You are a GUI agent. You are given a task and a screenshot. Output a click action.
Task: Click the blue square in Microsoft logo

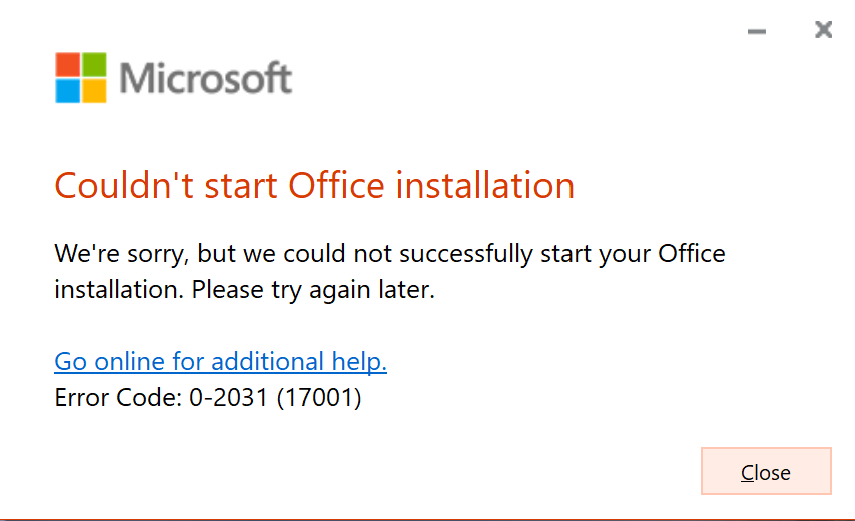[68, 91]
